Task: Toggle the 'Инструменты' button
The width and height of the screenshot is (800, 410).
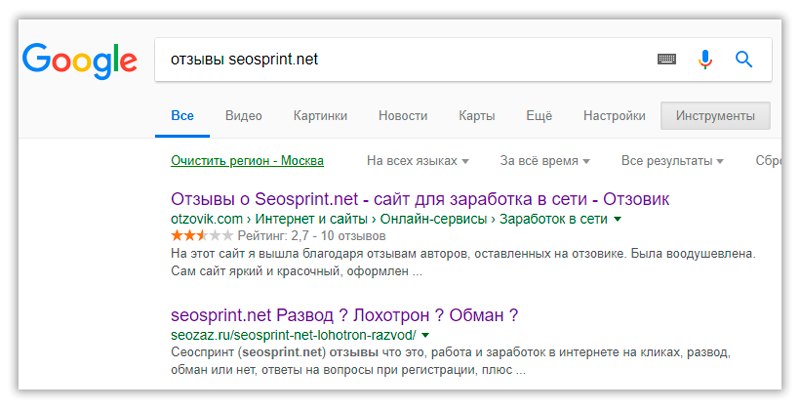Action: (715, 116)
